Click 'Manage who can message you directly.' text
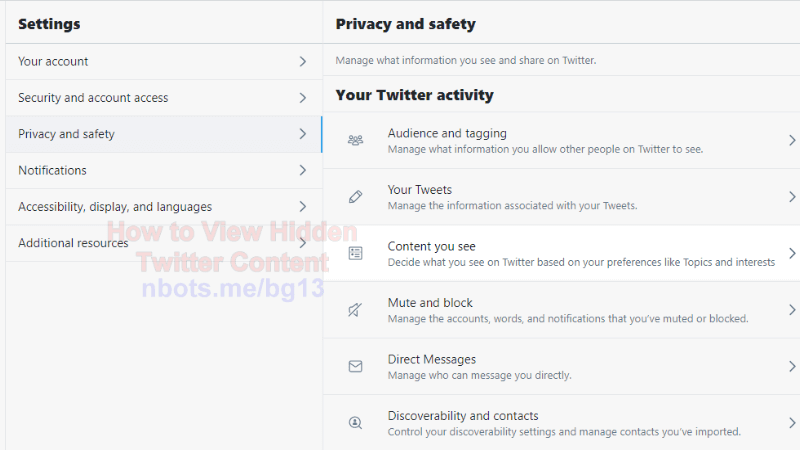 click(480, 376)
